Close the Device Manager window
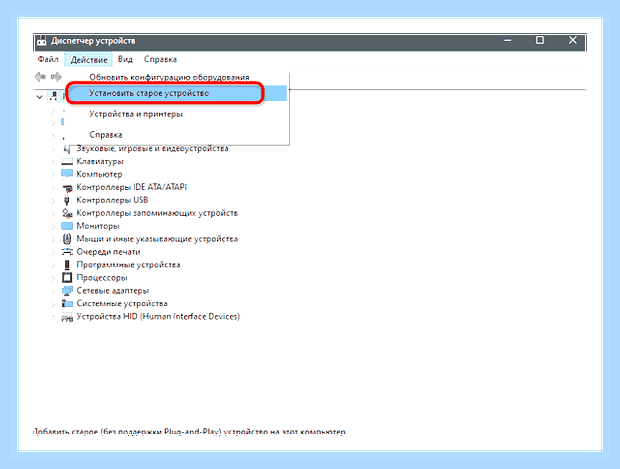 (x=573, y=40)
